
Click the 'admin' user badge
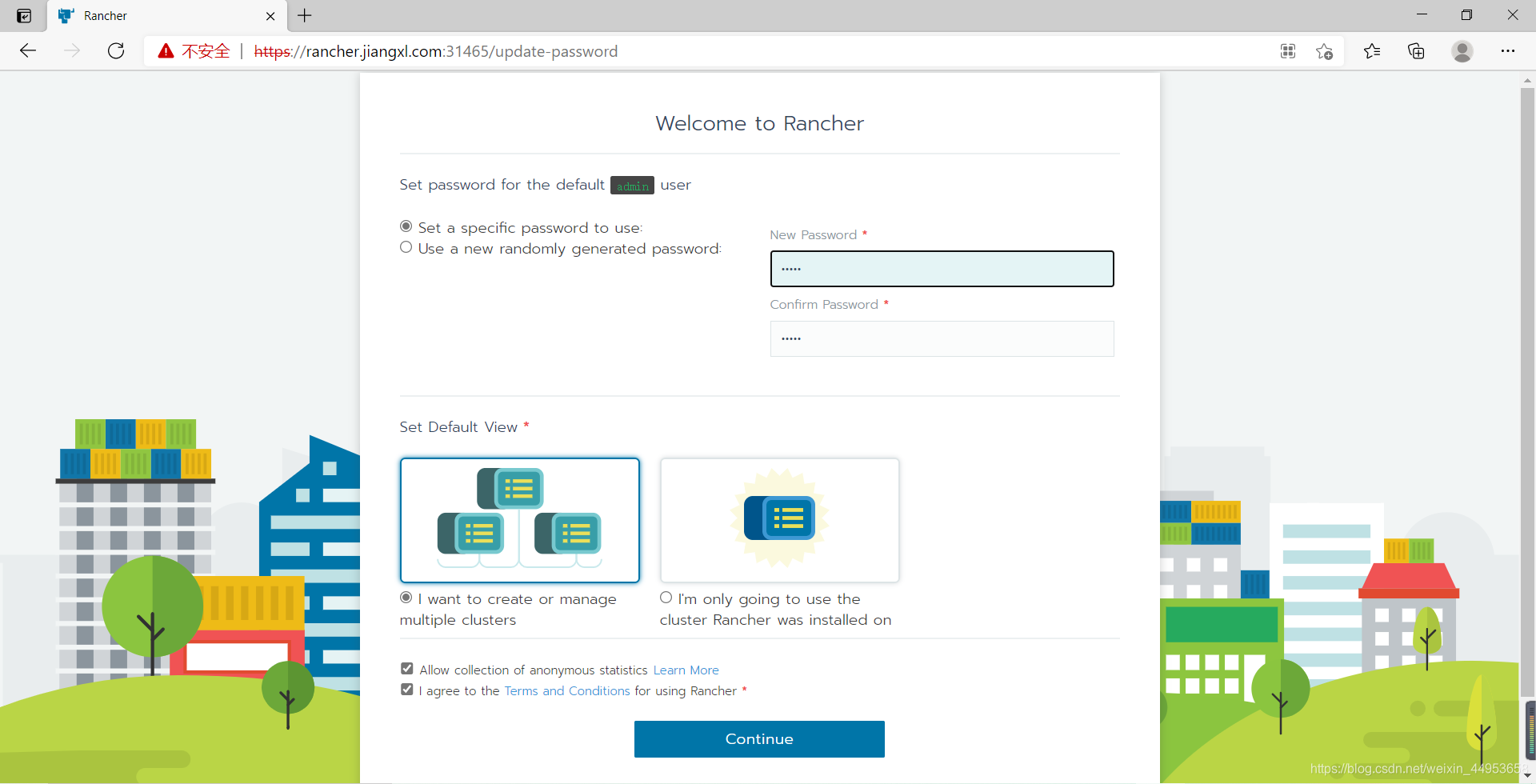coord(632,186)
